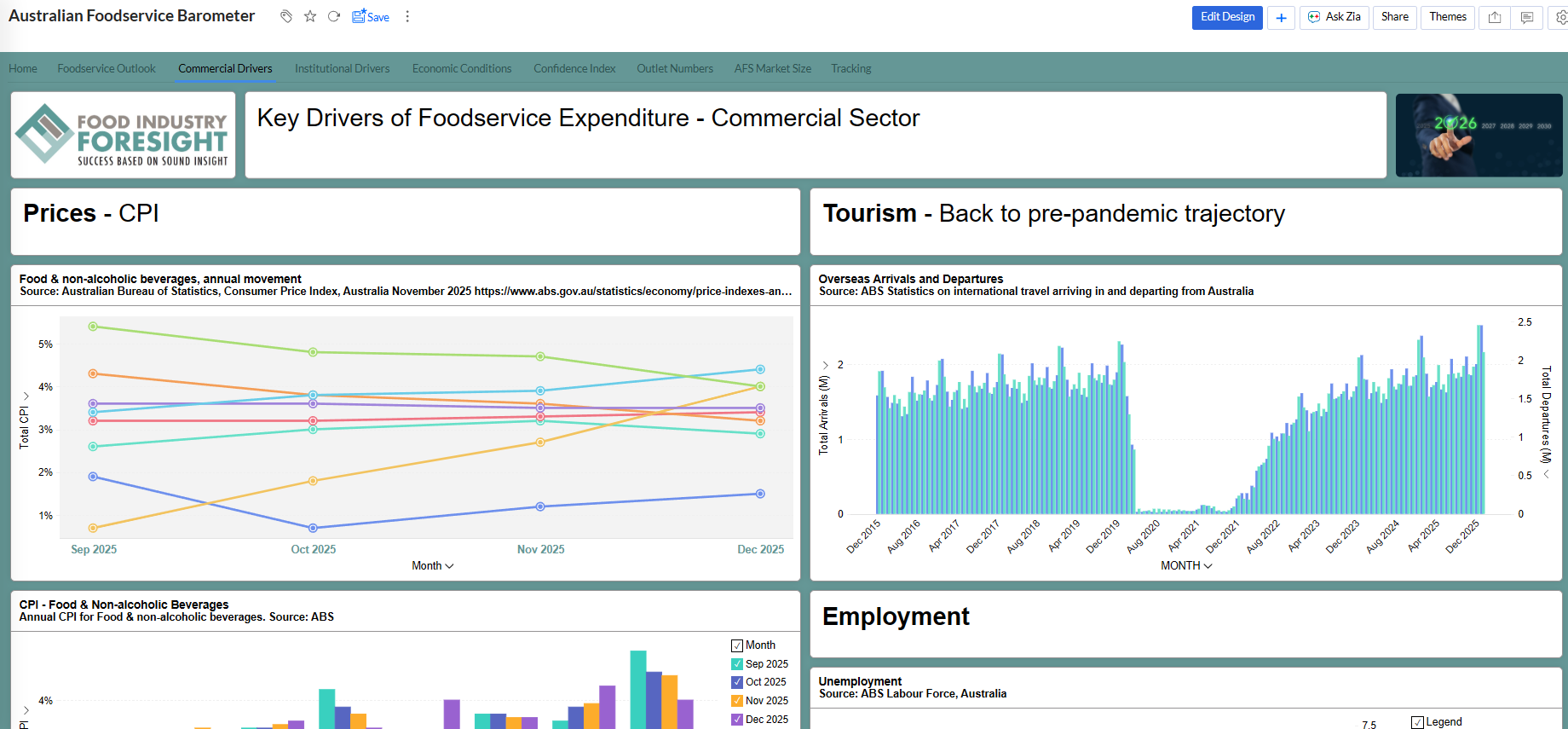Image resolution: width=1568 pixels, height=729 pixels.
Task: Click the Oct 2025 blue legend color swatch
Action: point(737,682)
